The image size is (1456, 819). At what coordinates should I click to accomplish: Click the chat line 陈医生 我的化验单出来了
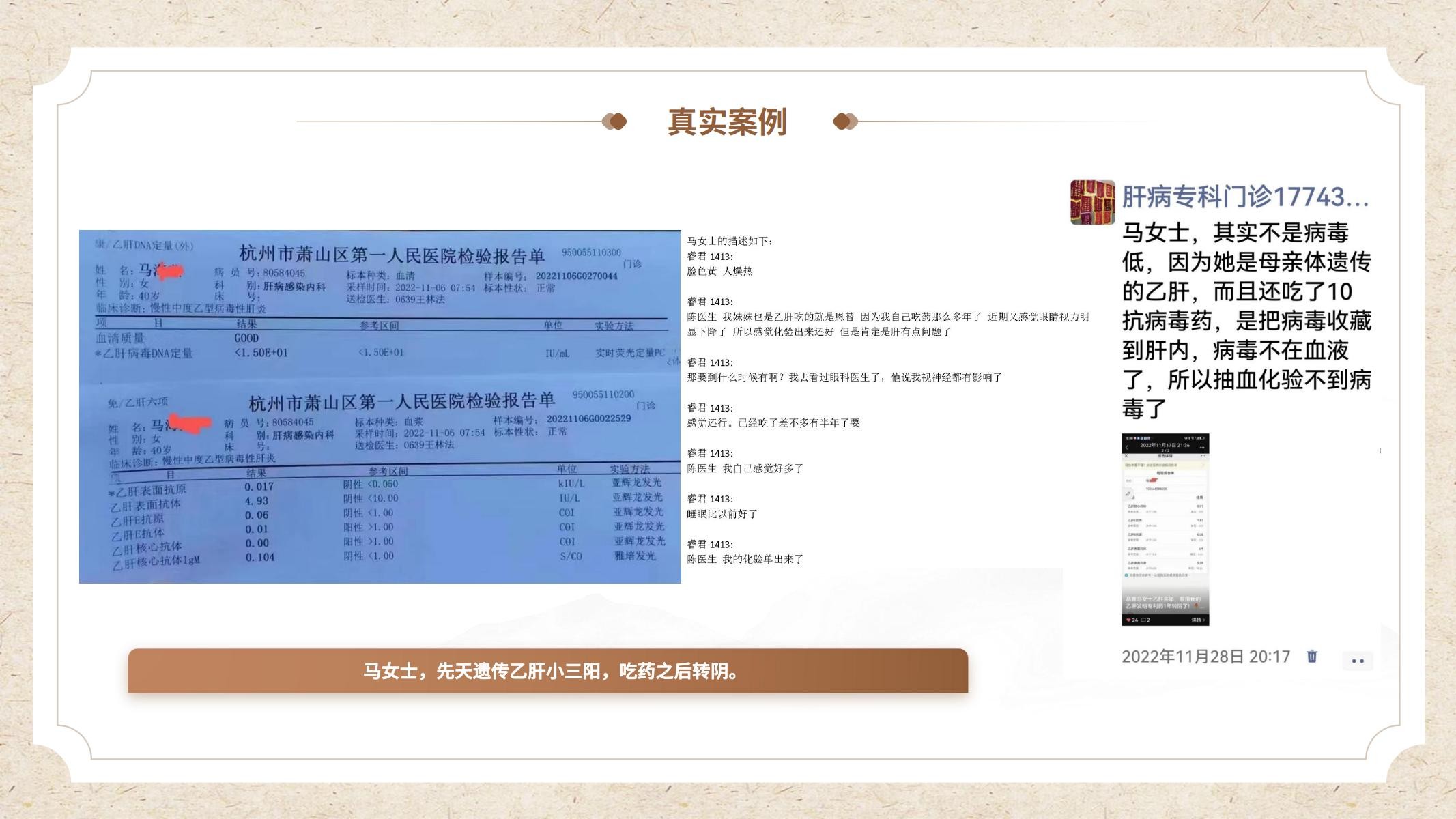point(745,559)
